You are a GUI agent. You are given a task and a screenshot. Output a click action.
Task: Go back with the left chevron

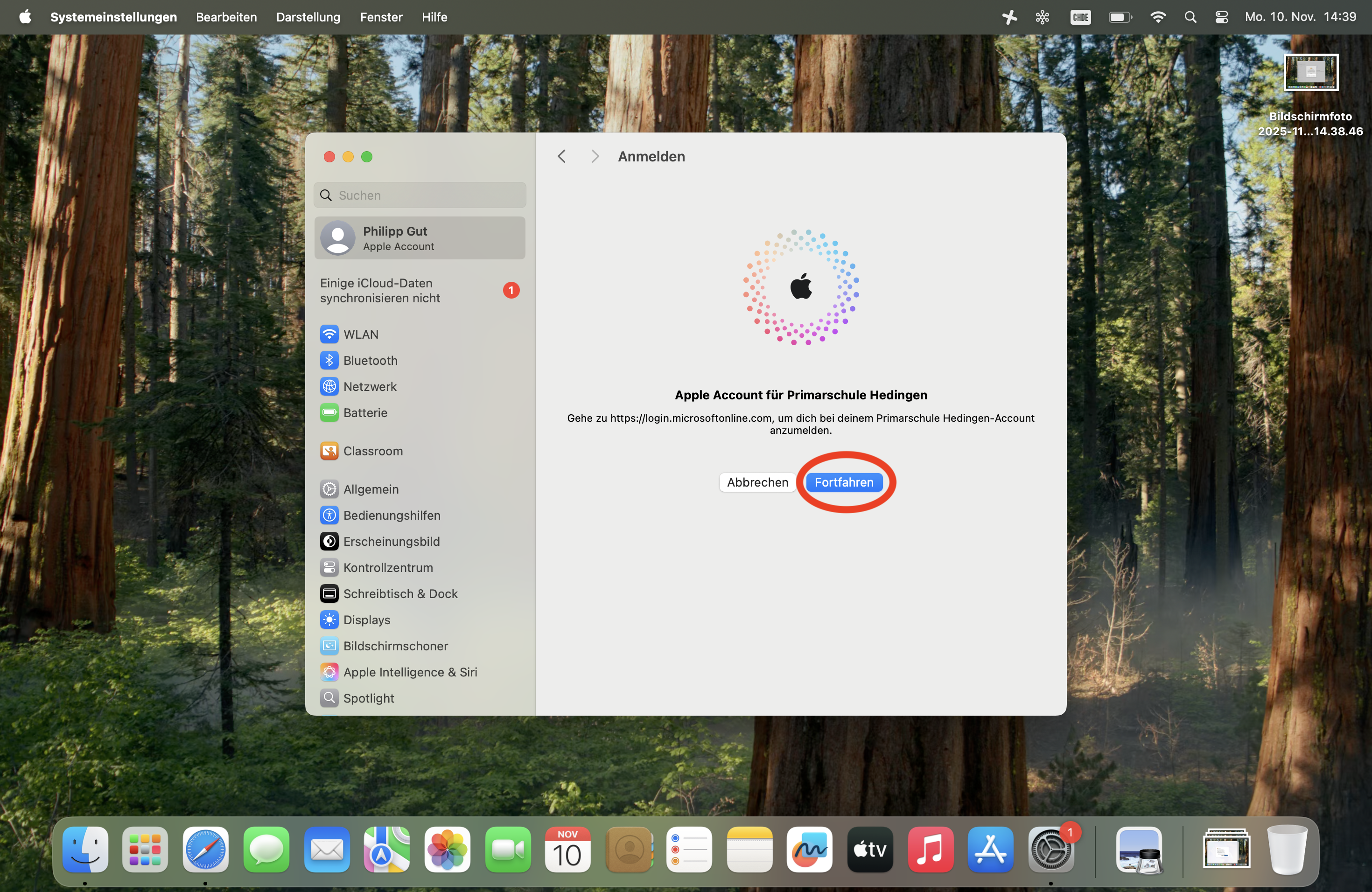tap(561, 157)
